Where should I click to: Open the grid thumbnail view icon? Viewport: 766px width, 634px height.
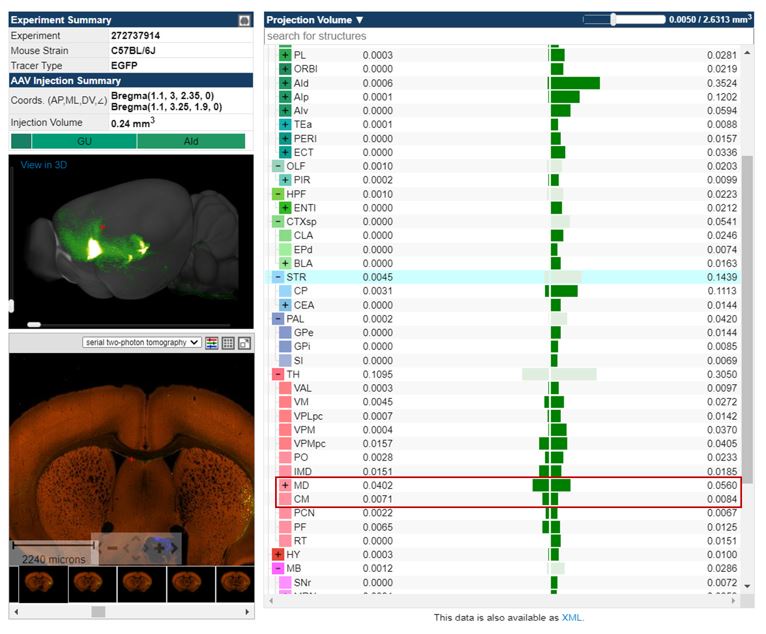pyautogui.click(x=228, y=343)
